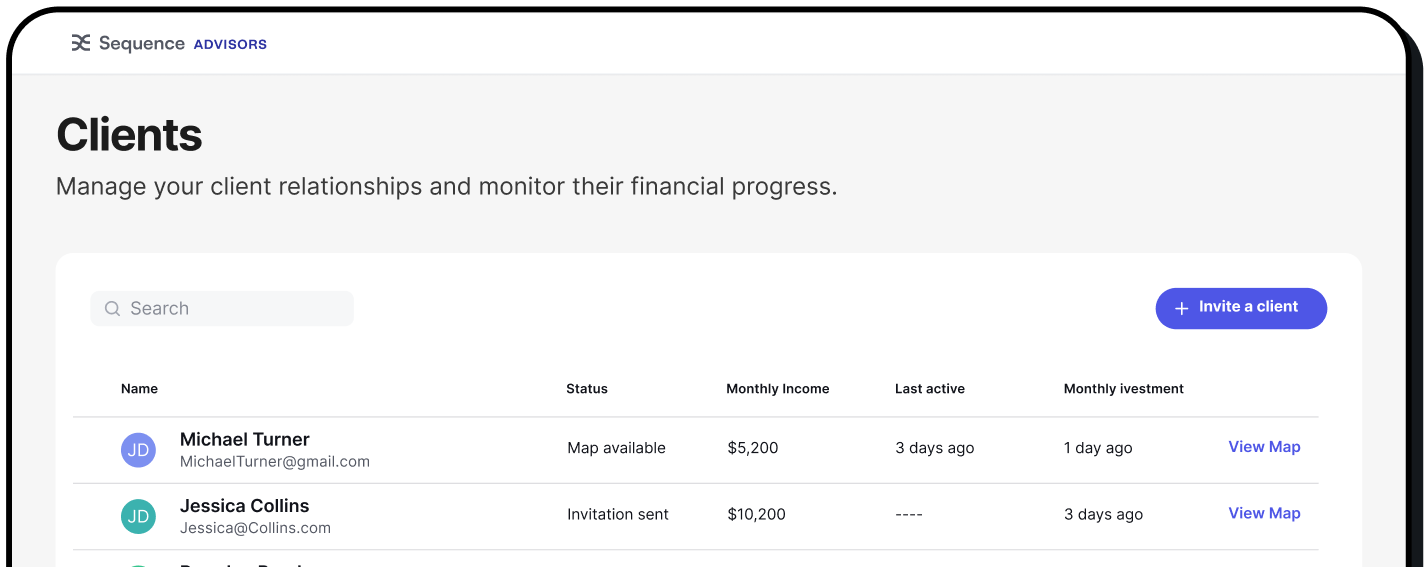
Task: Sort by the Name column header
Action: 139,389
